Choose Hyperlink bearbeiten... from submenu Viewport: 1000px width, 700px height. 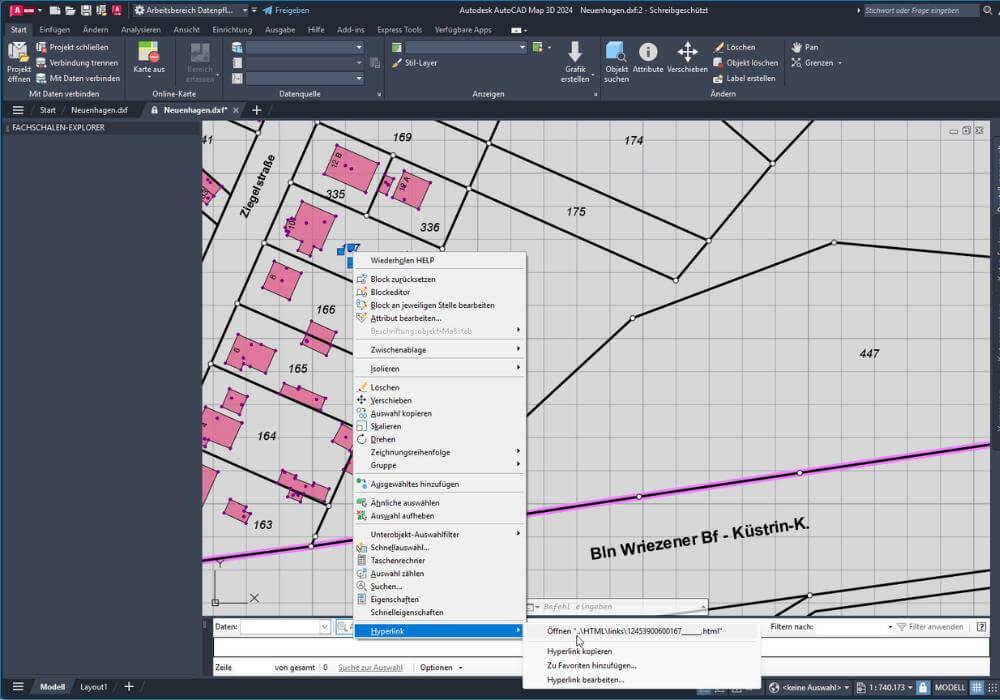pos(585,679)
